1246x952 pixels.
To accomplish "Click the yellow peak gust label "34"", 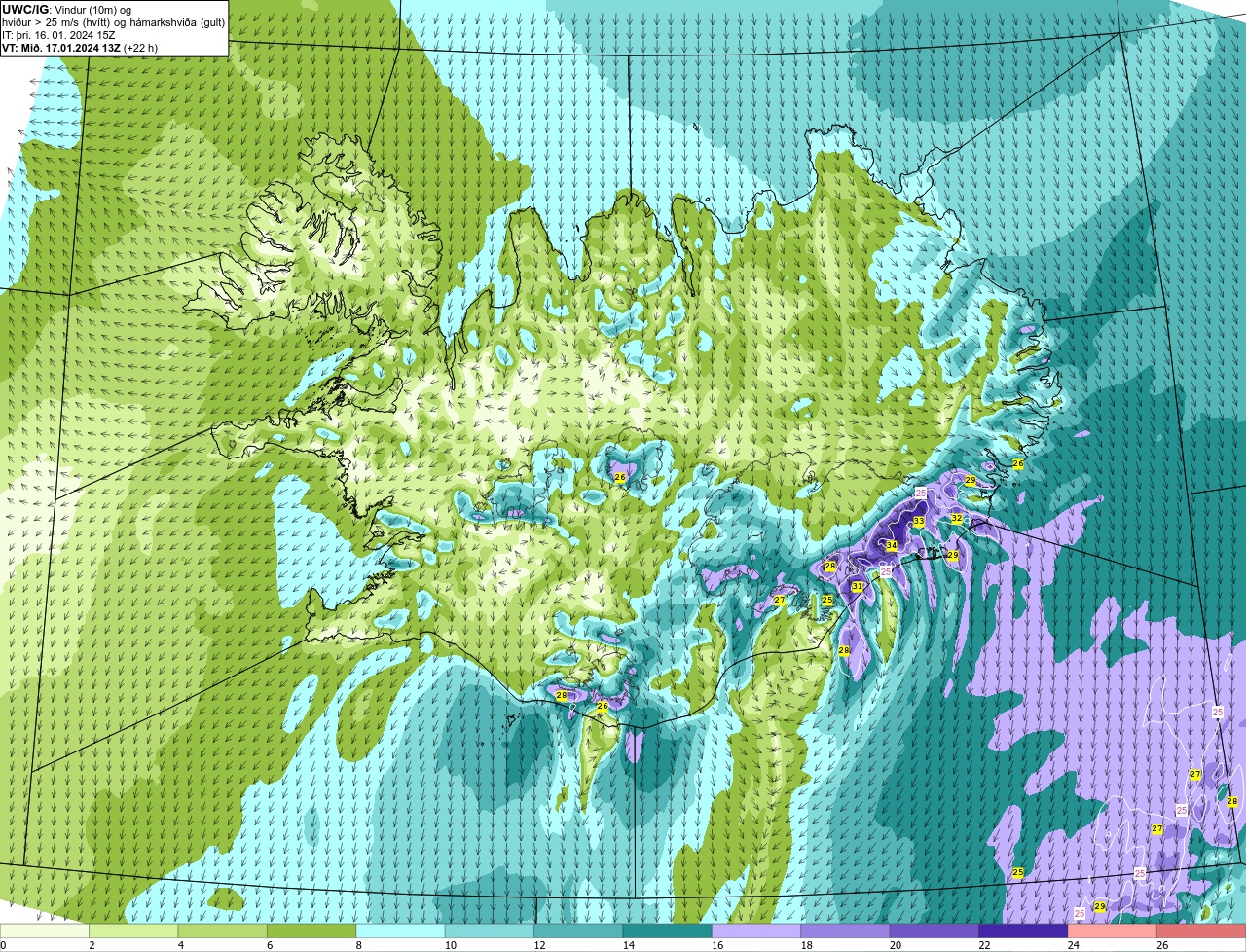I will pyautogui.click(x=891, y=545).
